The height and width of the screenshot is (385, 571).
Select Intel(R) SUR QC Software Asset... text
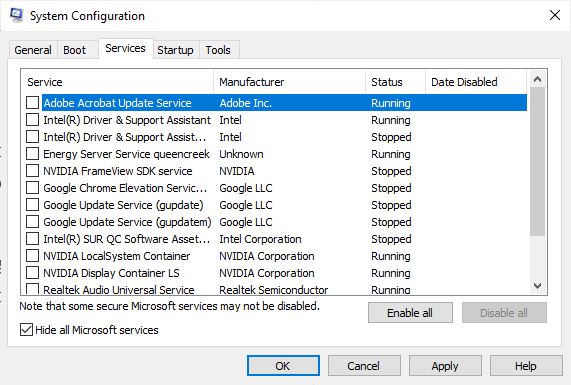(126, 239)
